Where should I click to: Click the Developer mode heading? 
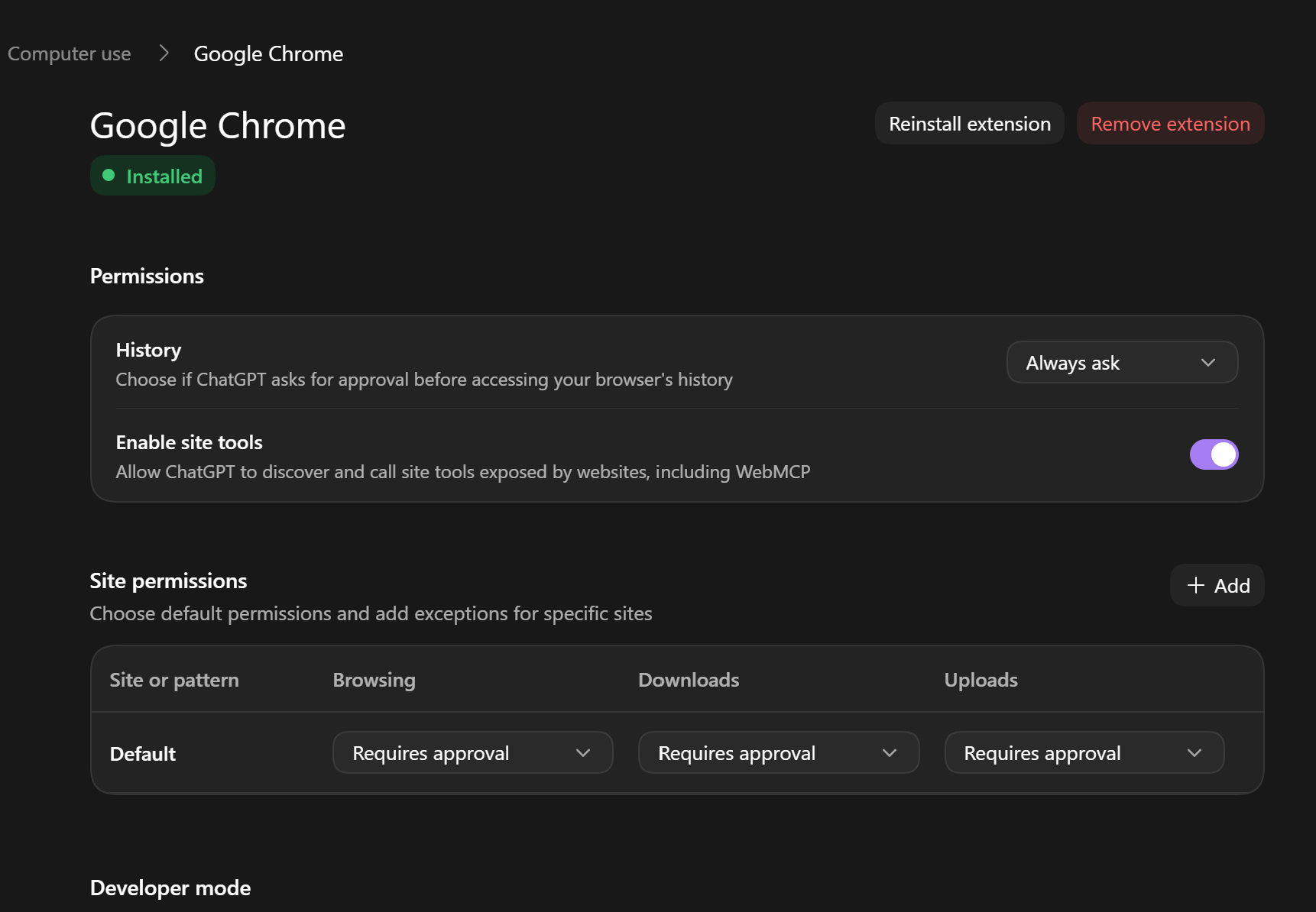click(170, 888)
